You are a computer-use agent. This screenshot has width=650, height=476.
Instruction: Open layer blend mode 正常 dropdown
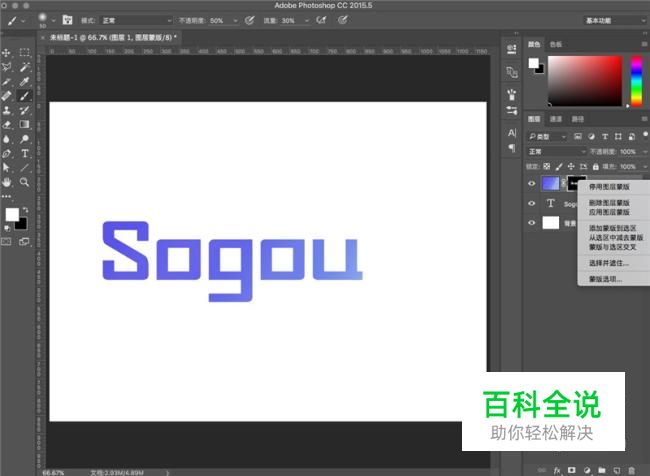tap(556, 152)
